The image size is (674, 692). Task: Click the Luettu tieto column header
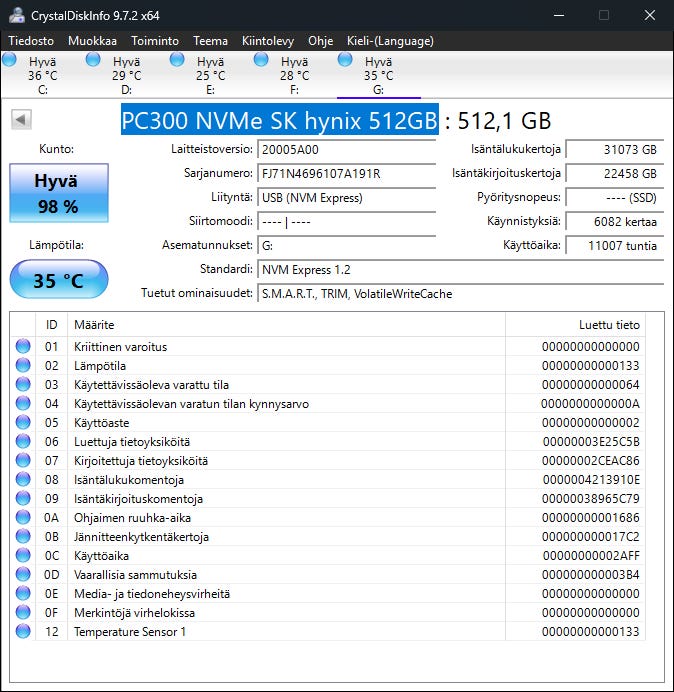pos(574,325)
